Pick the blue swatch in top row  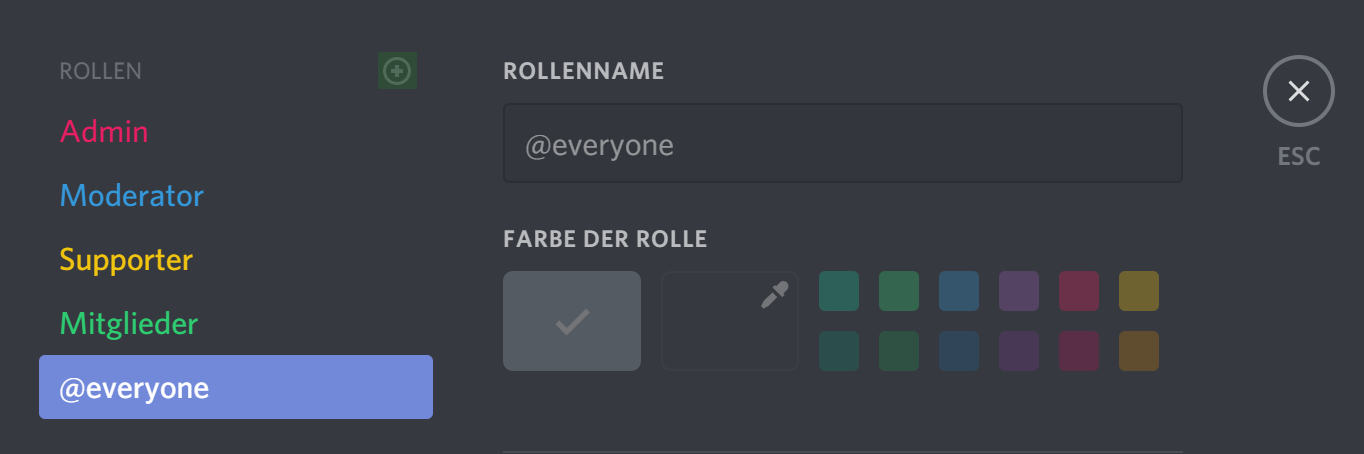(959, 291)
